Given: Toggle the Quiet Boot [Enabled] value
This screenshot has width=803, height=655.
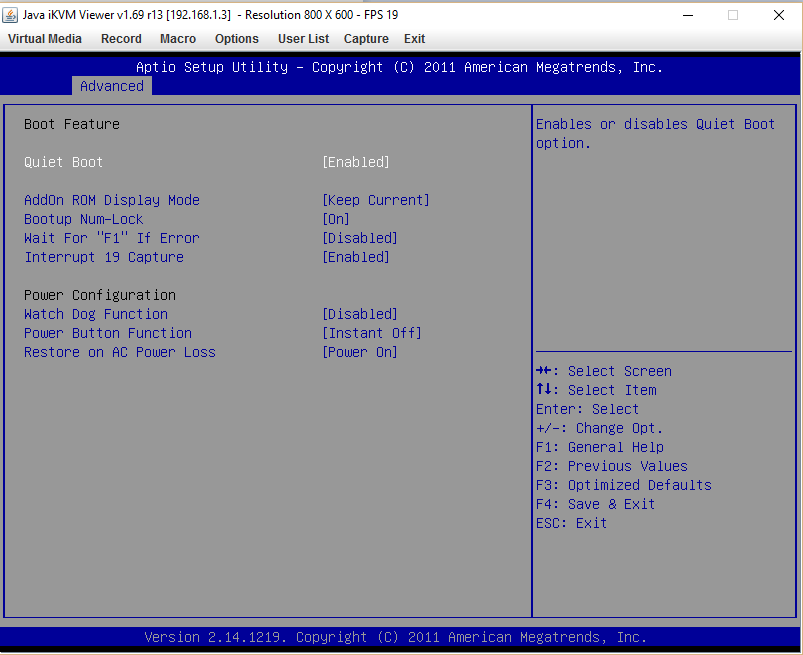Looking at the screenshot, I should click(356, 162).
